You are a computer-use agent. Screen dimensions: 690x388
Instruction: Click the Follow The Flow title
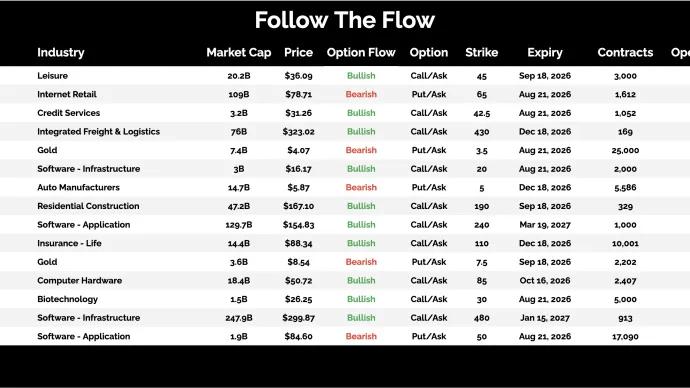345,20
